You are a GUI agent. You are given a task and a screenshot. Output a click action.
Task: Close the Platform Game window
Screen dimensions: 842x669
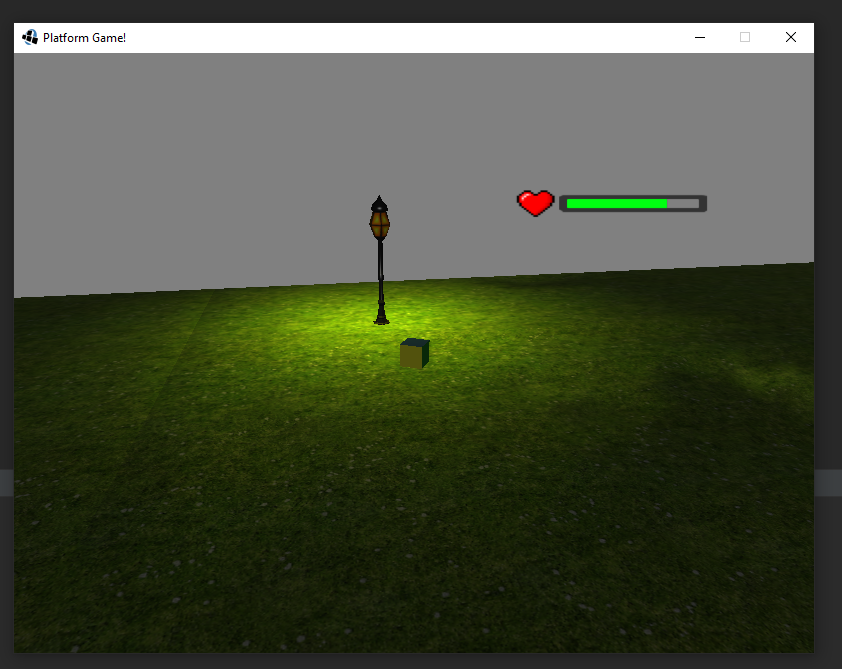coord(790,38)
